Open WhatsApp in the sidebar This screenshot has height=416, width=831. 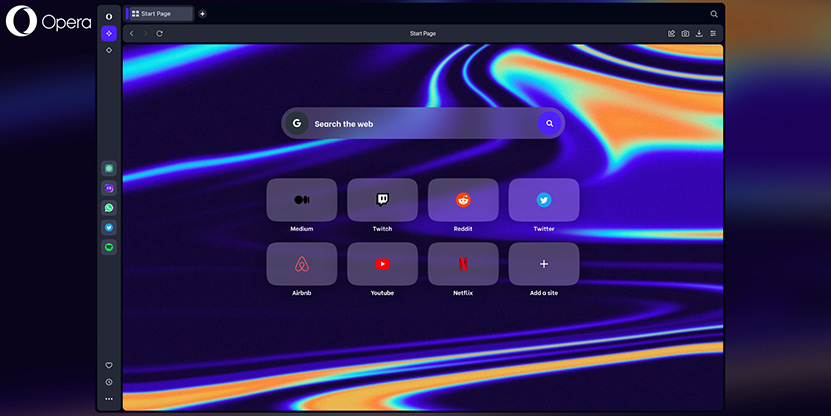(109, 208)
